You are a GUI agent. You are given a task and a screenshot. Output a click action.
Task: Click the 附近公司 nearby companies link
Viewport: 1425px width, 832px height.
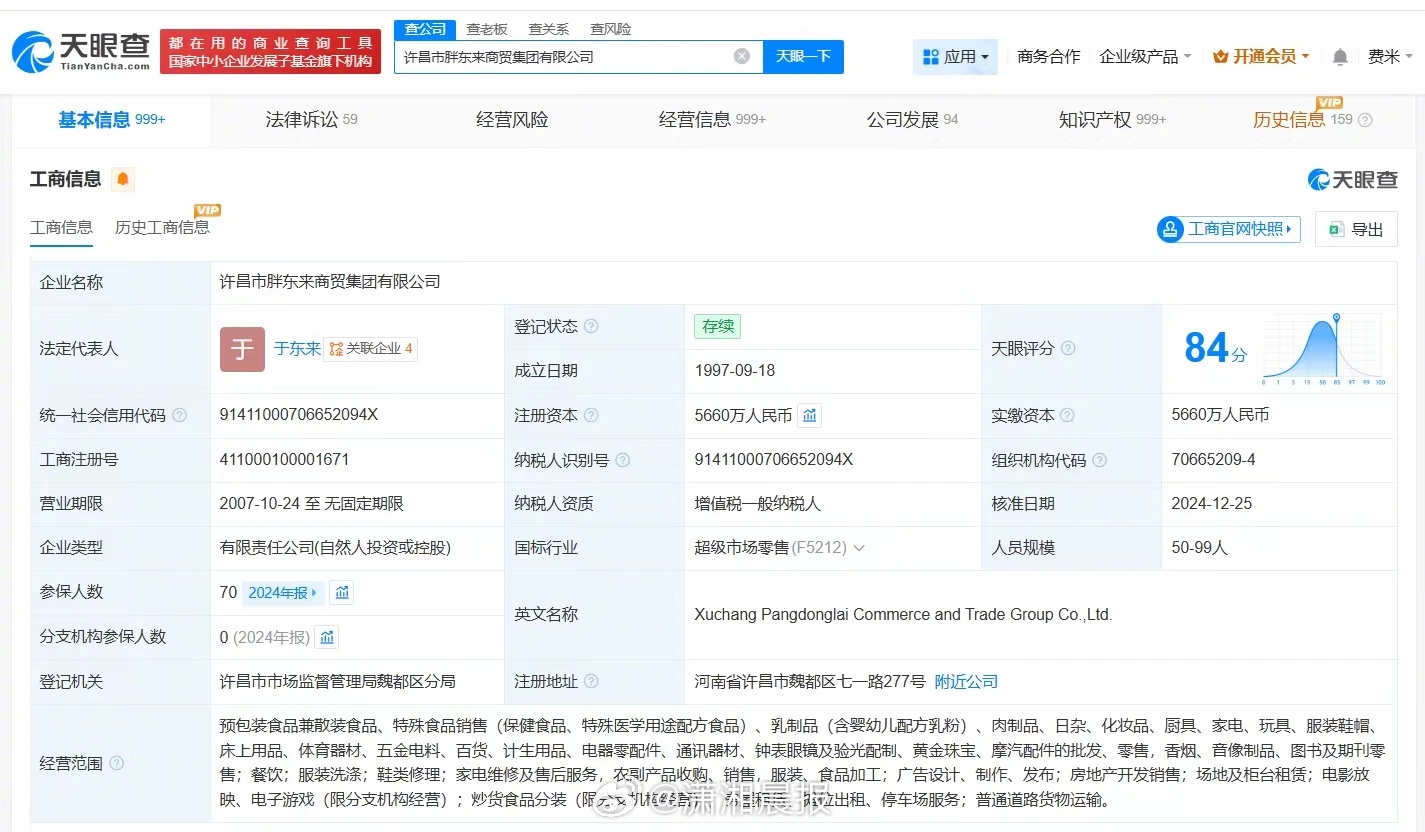966,682
